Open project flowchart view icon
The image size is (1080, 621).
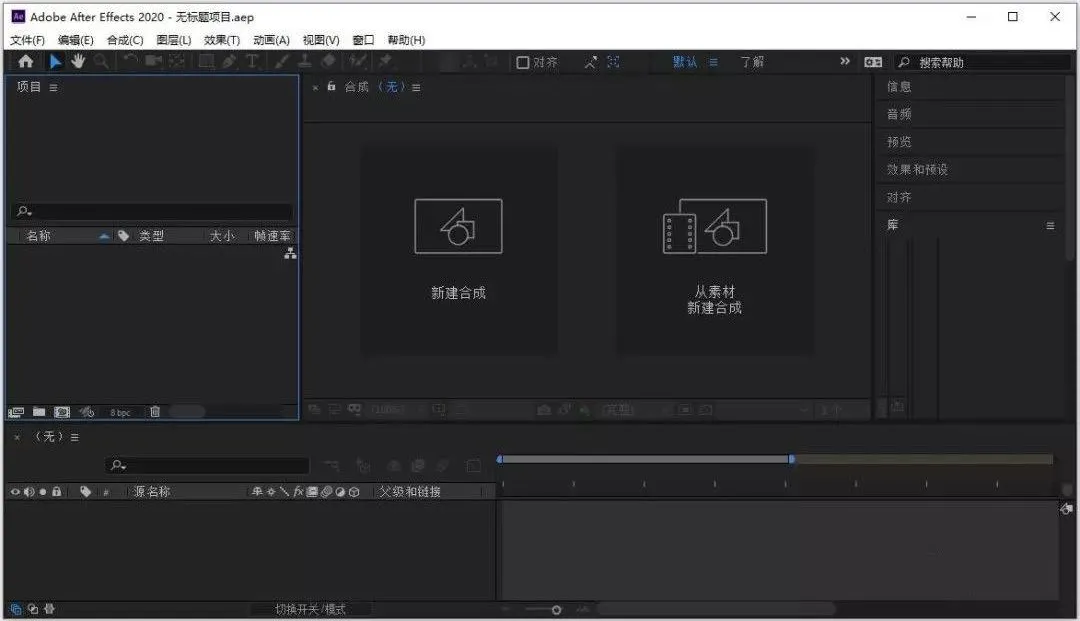(x=291, y=254)
